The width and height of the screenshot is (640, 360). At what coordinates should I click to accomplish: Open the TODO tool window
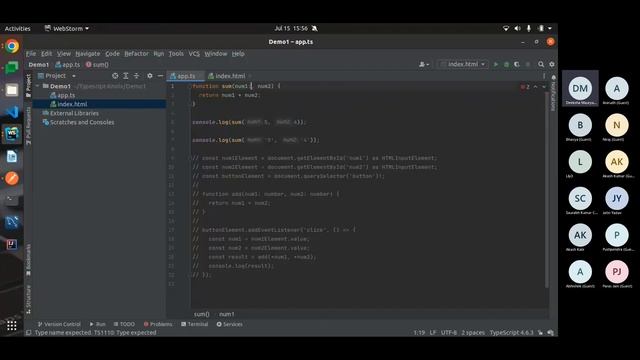124,324
